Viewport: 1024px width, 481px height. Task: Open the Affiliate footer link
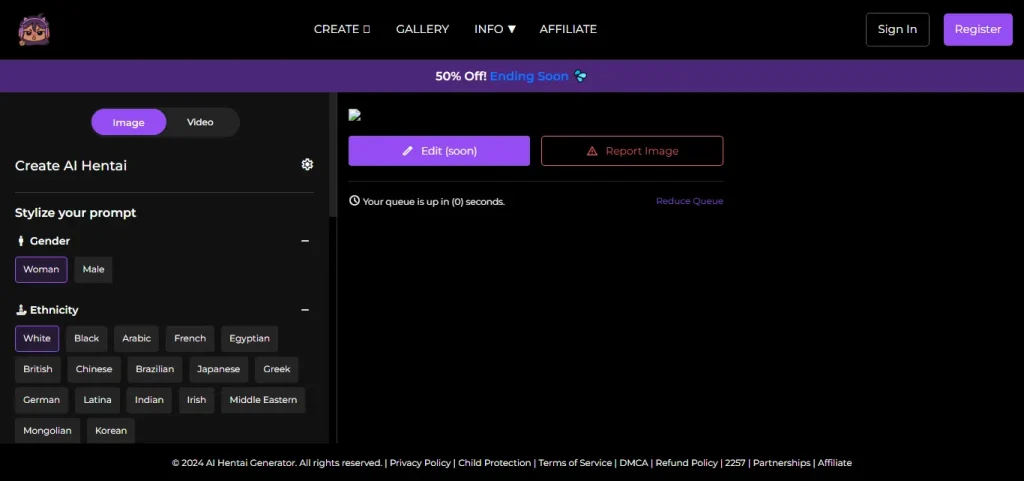[835, 463]
